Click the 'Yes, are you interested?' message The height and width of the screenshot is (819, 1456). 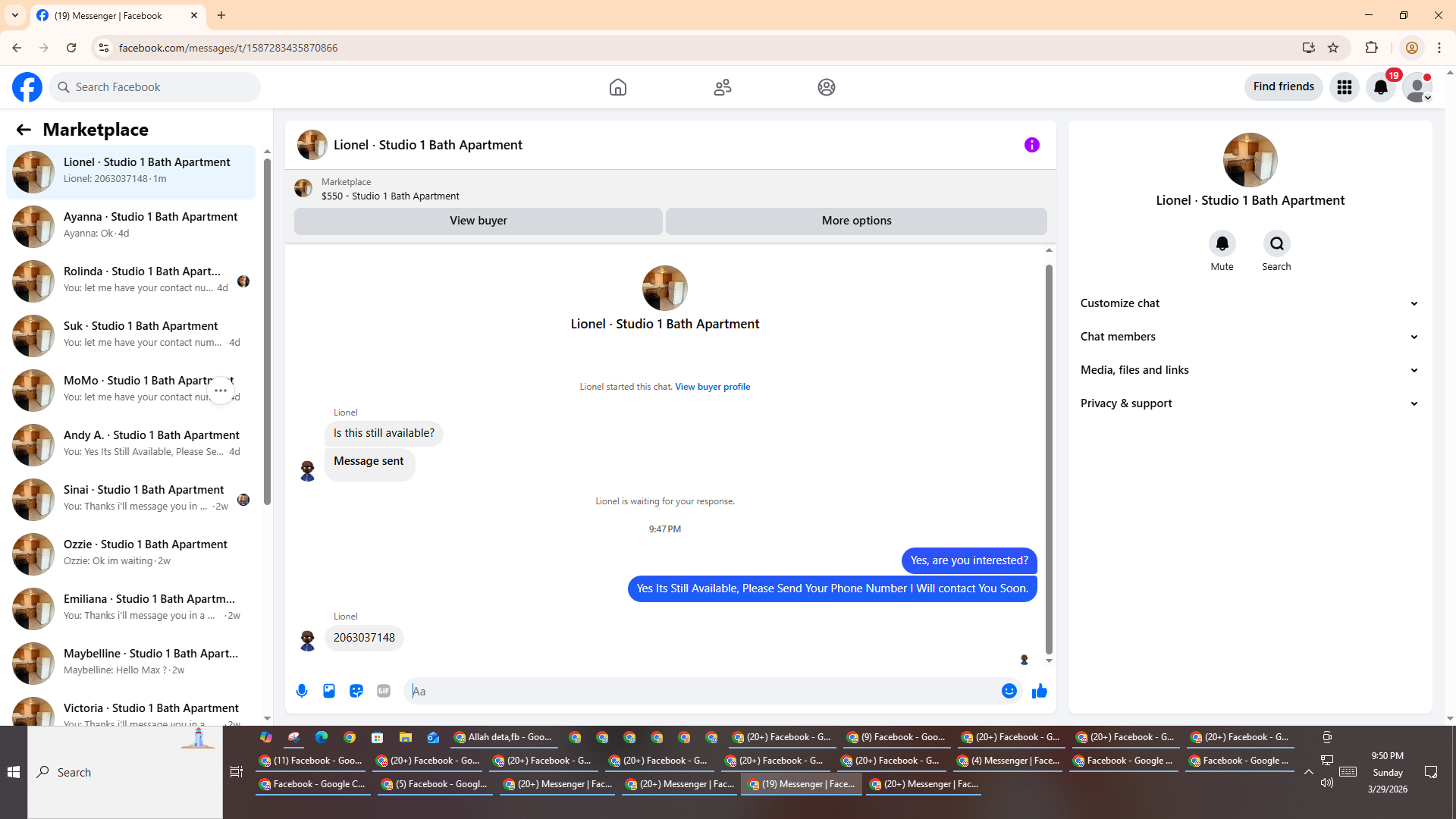tap(969, 560)
